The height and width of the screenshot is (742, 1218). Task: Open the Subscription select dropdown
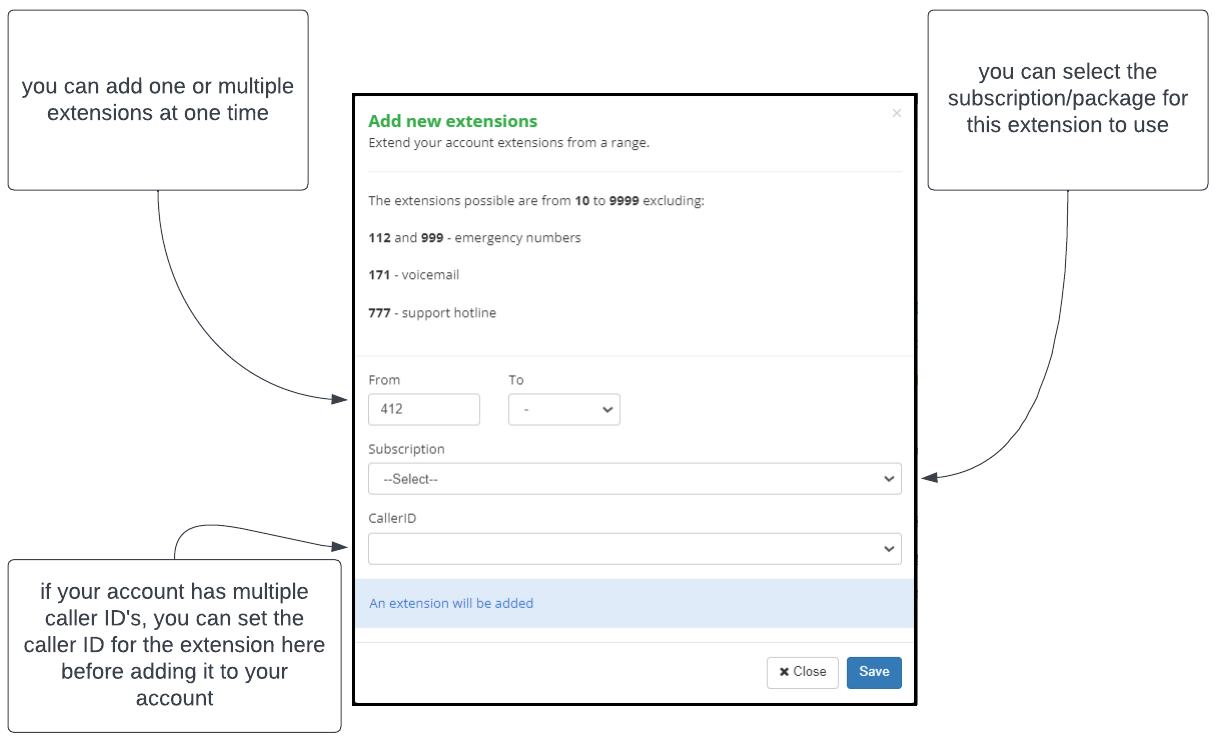click(x=635, y=479)
